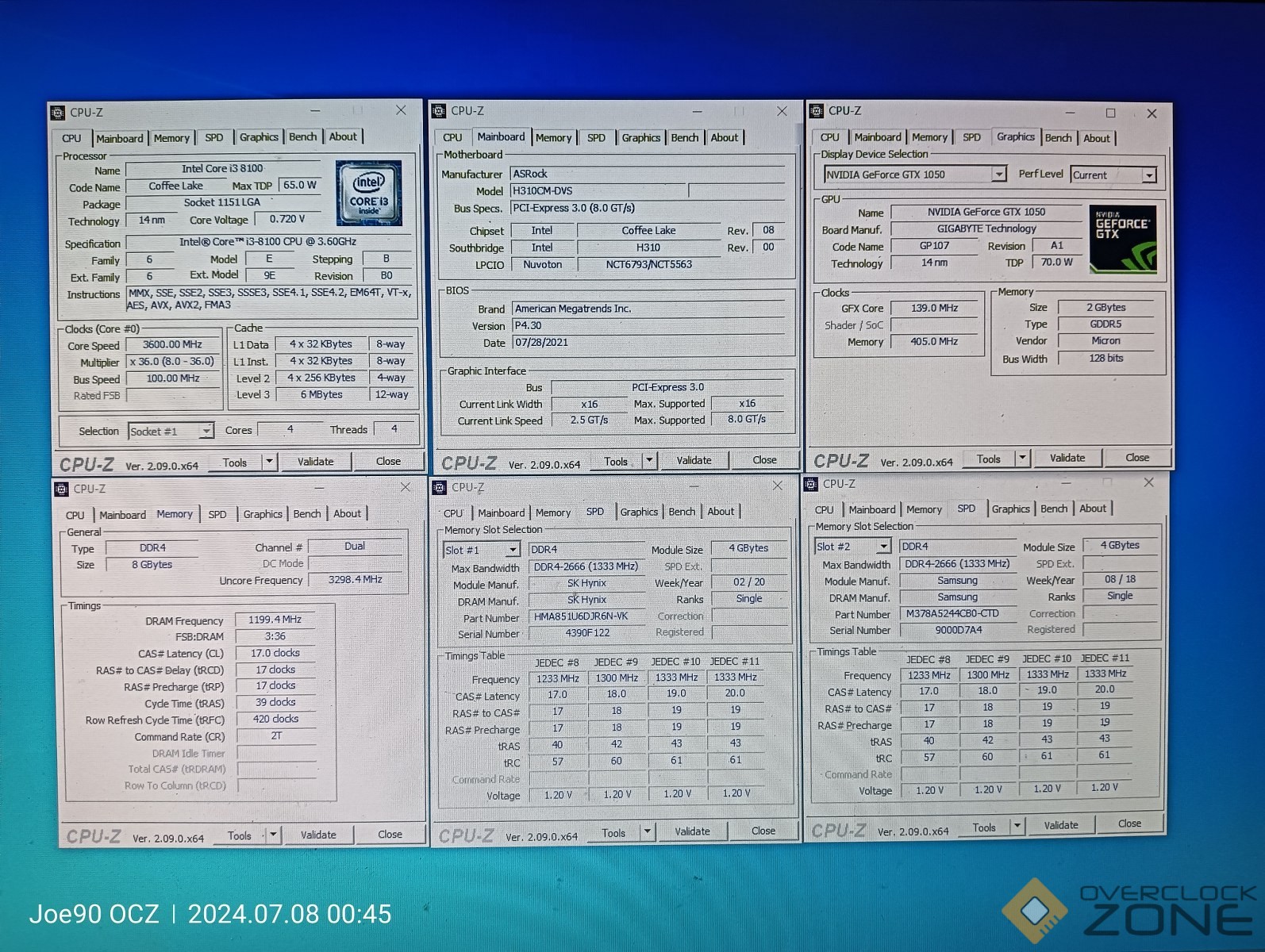Click Intel Core i3 8100 name field
The height and width of the screenshot is (952, 1265).
pos(223,168)
